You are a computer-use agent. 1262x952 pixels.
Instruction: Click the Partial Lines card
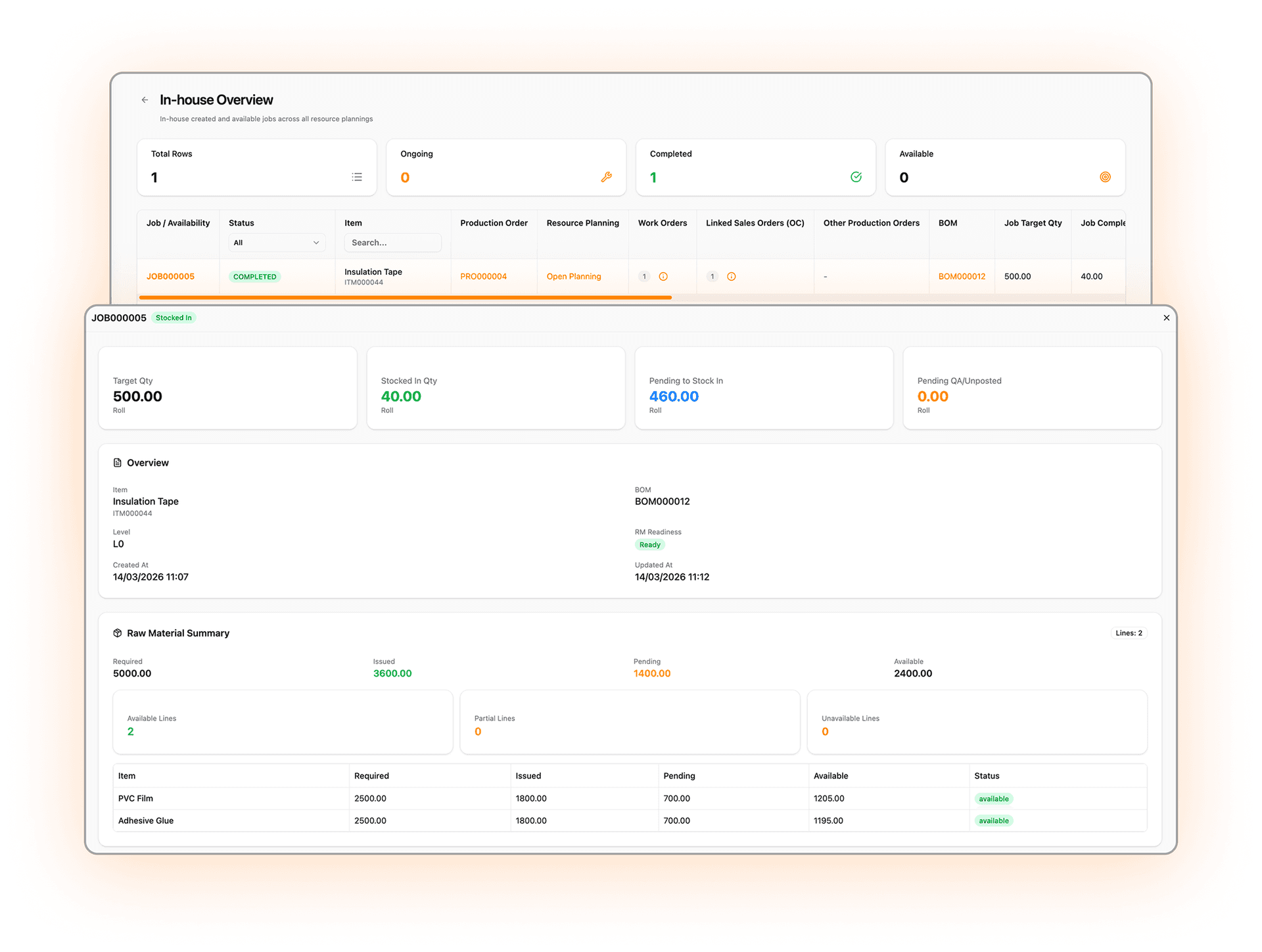(x=630, y=722)
